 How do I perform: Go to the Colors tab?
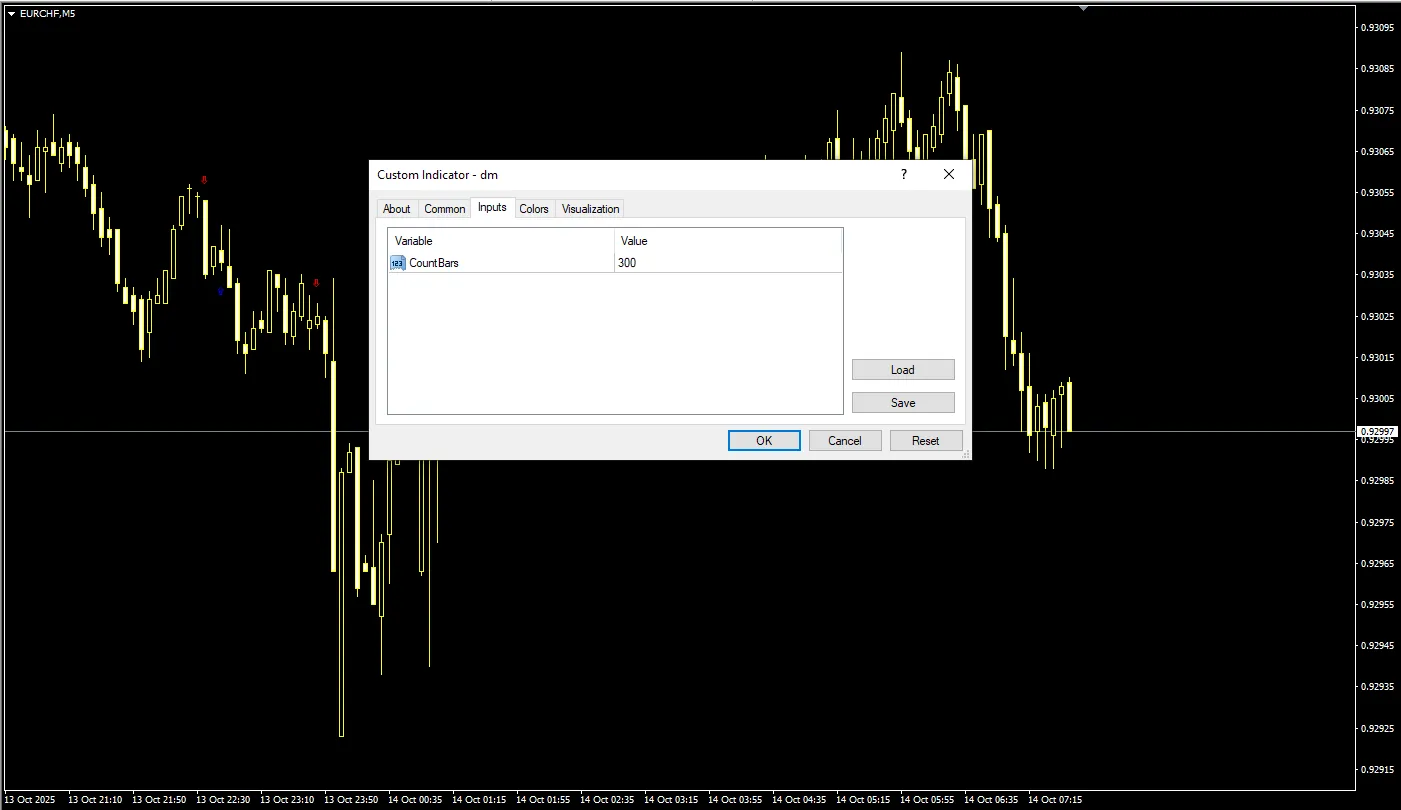click(x=534, y=209)
